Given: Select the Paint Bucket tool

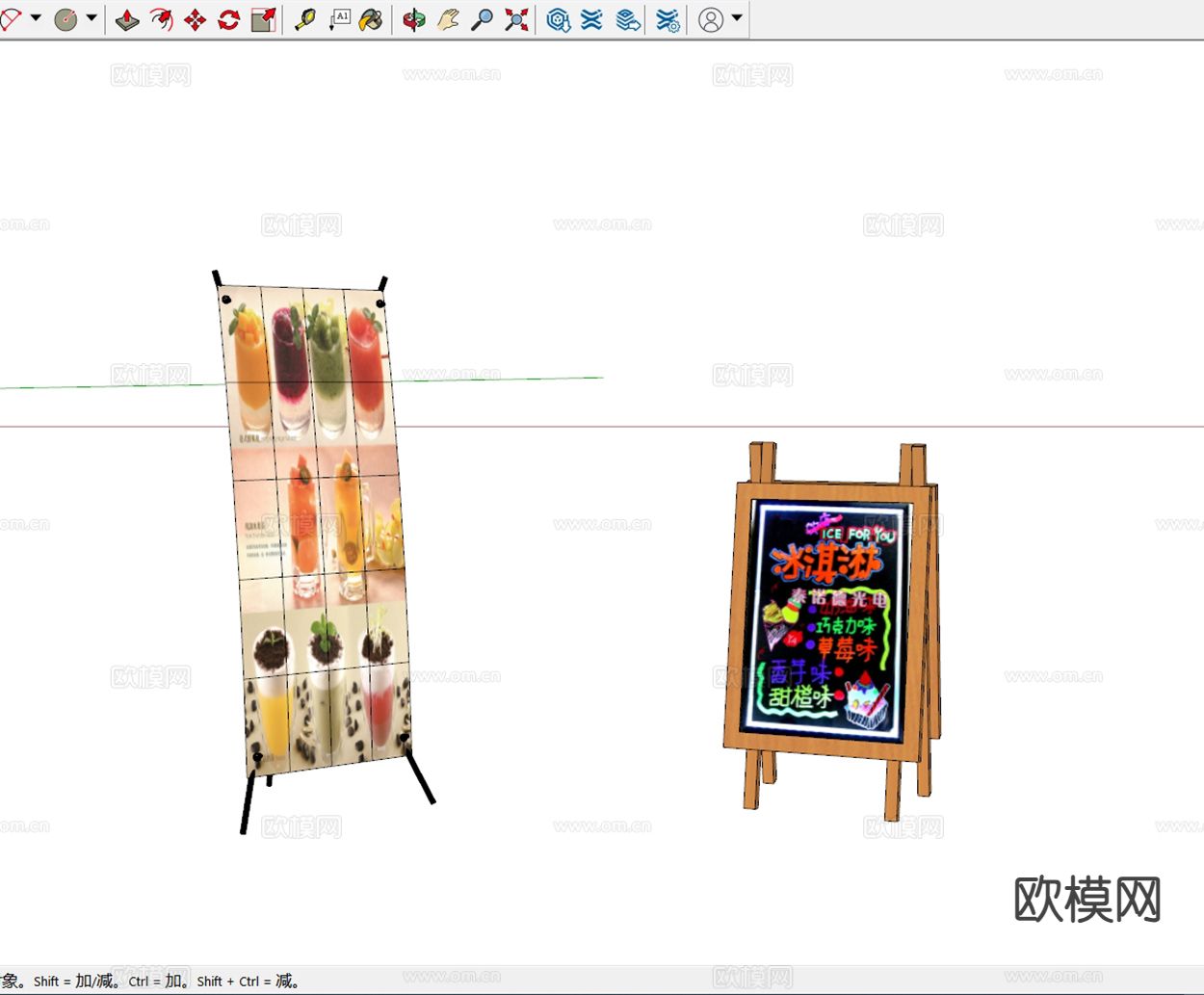Looking at the screenshot, I should pos(371,19).
